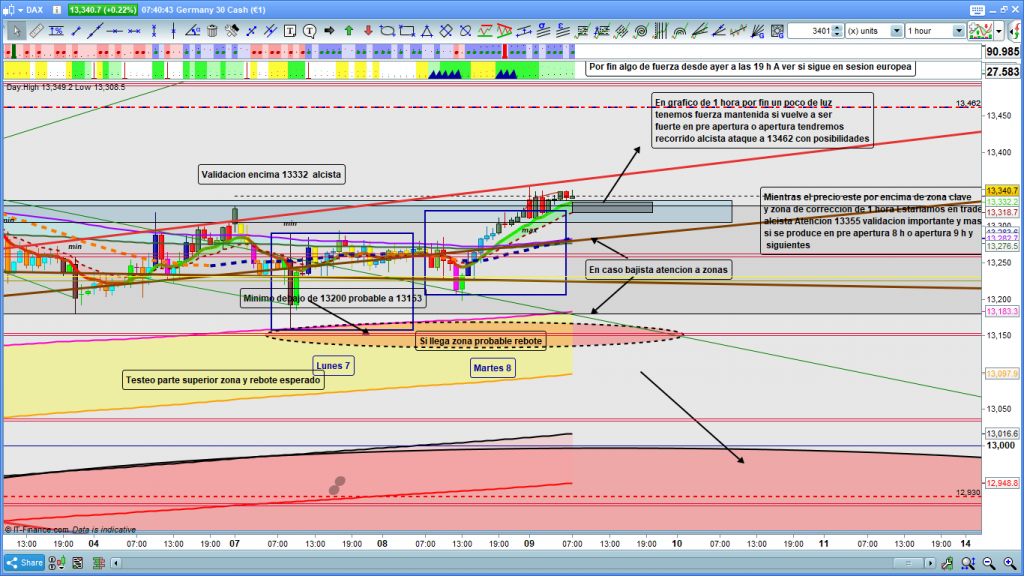
Task: Click the info icon next to DAX
Action: (x=58, y=9)
